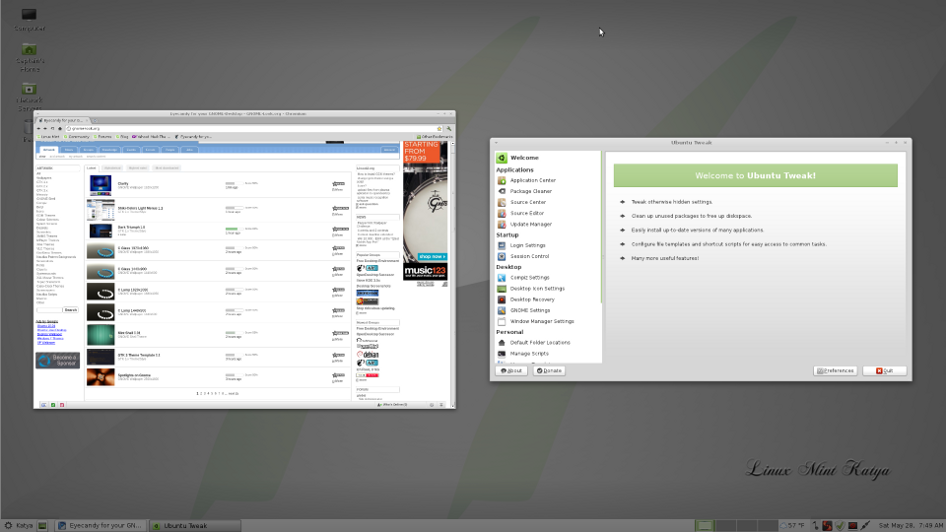Click the Chromium home icon

click(x=60, y=128)
